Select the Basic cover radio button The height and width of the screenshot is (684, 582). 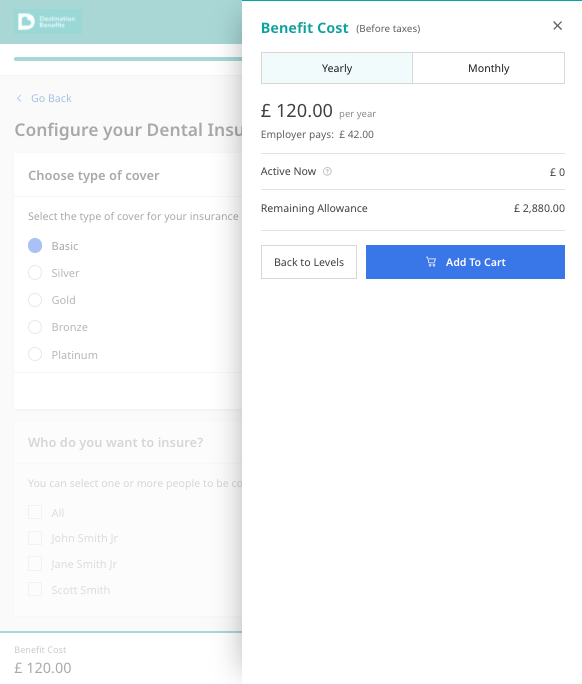pyautogui.click(x=35, y=246)
